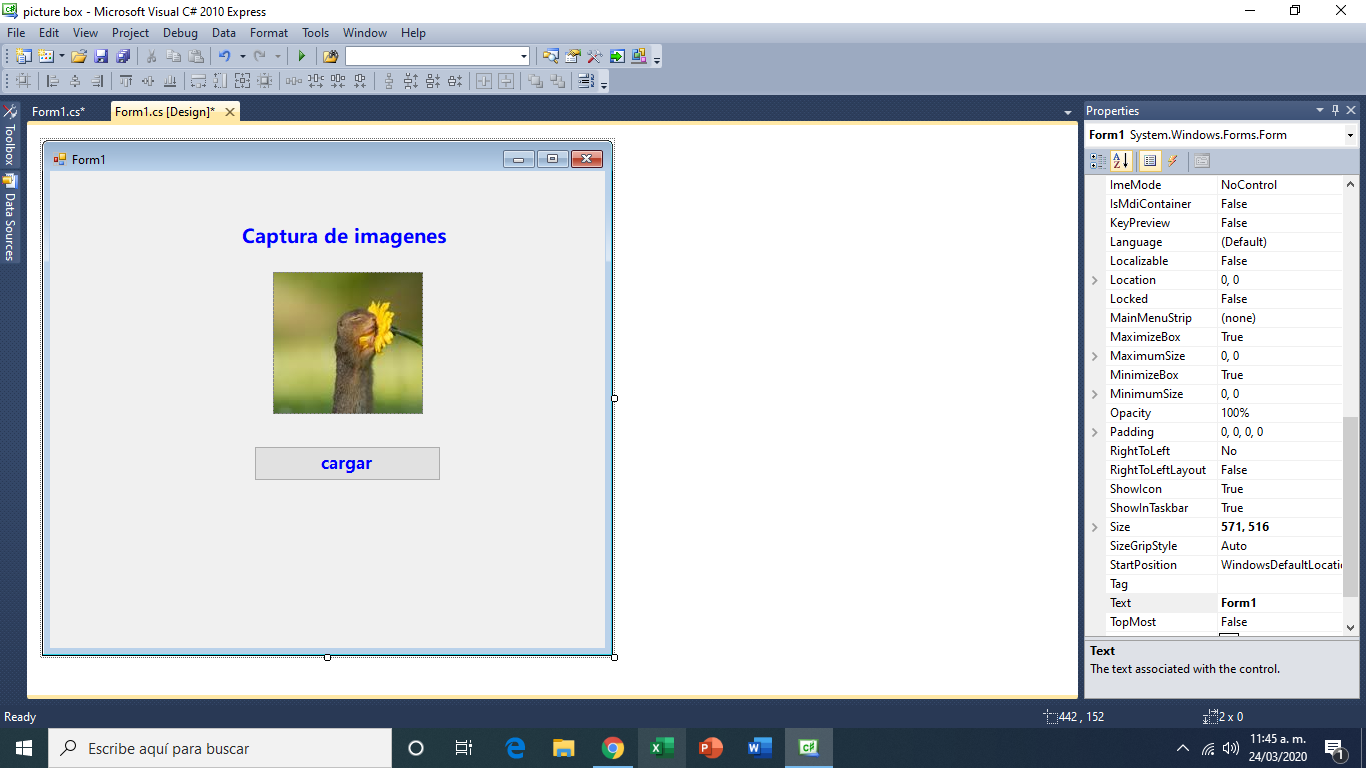
Task: Expand the Padding property row
Action: tap(1095, 432)
